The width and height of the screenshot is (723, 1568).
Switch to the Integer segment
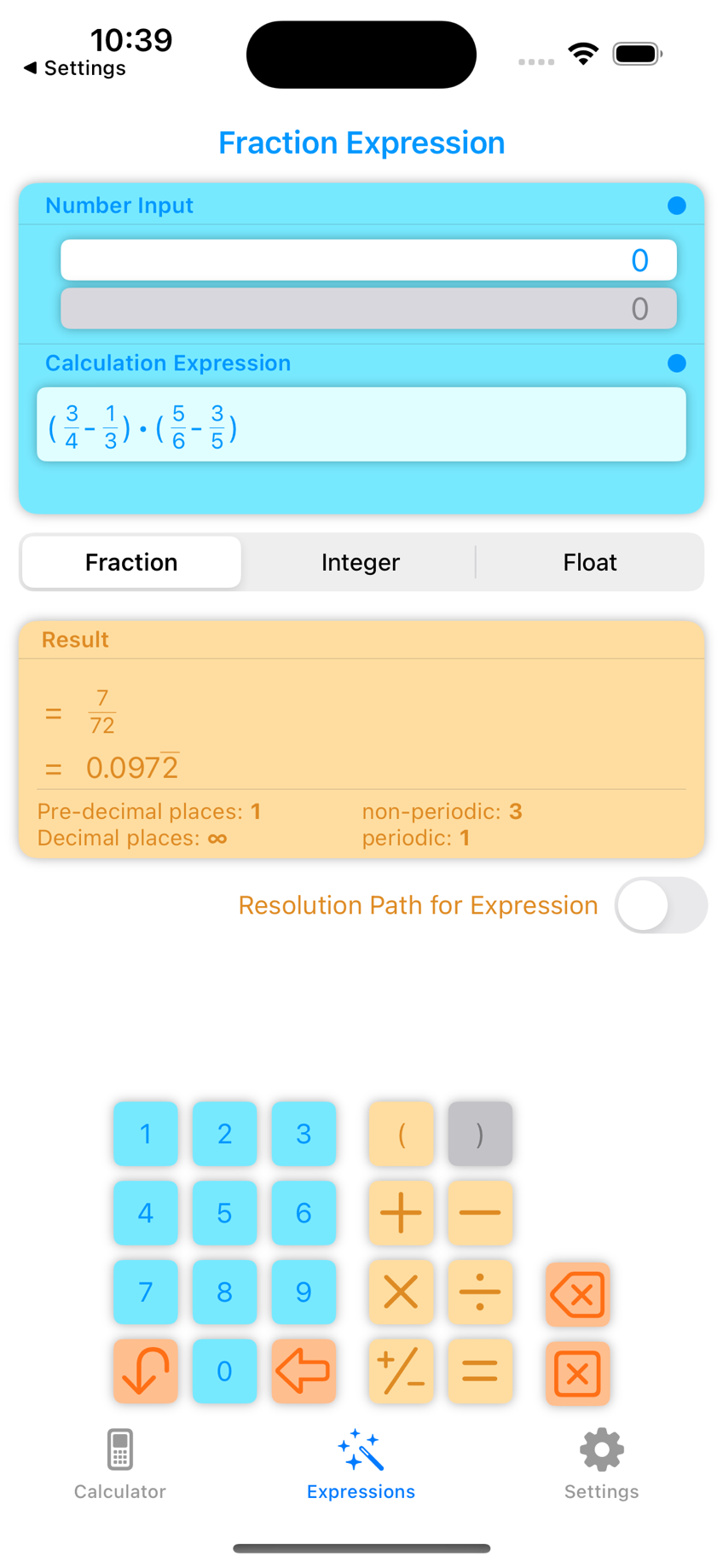[361, 562]
